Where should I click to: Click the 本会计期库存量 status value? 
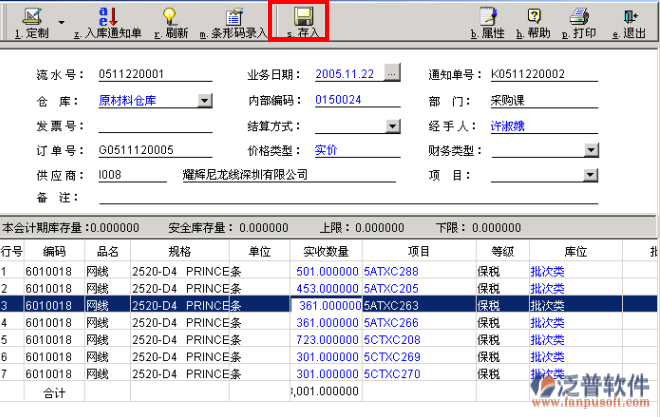pos(114,228)
